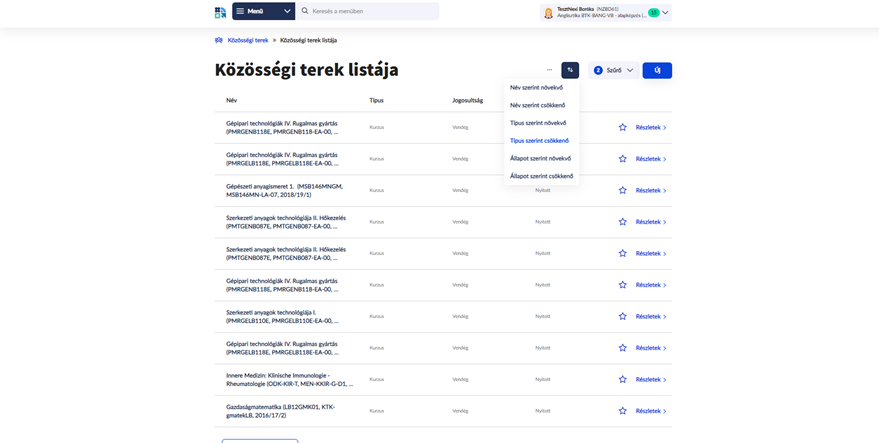
Task: Click the blue Új button
Action: [x=657, y=70]
